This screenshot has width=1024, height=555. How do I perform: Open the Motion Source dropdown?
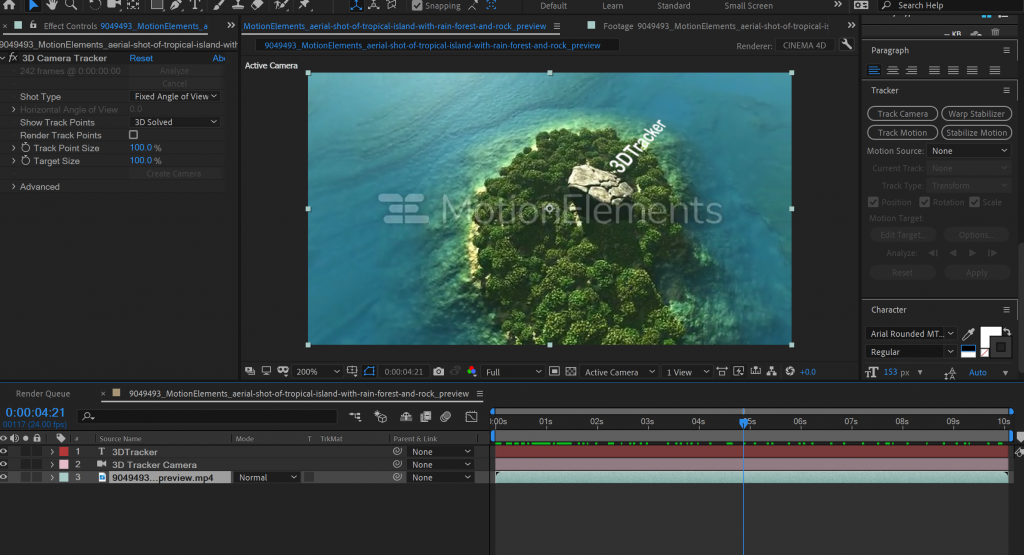969,151
